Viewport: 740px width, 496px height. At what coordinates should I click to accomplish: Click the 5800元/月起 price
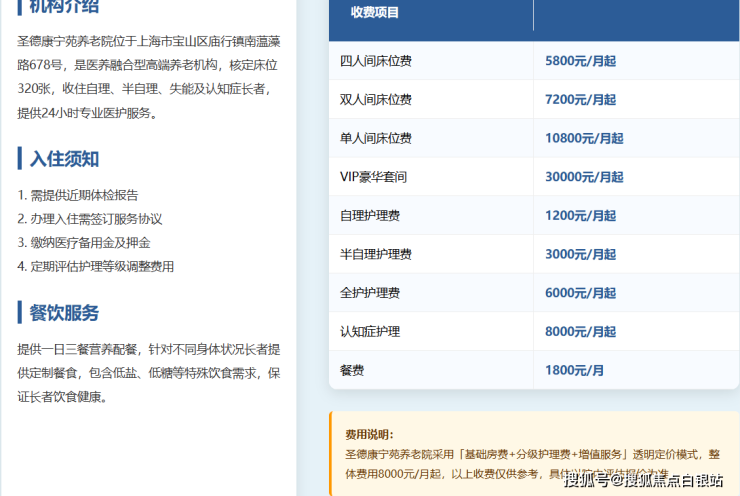click(x=580, y=61)
